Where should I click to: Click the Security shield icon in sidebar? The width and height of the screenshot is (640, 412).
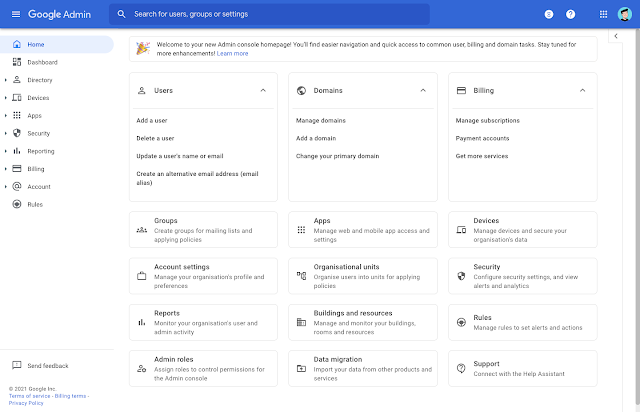click(x=17, y=133)
